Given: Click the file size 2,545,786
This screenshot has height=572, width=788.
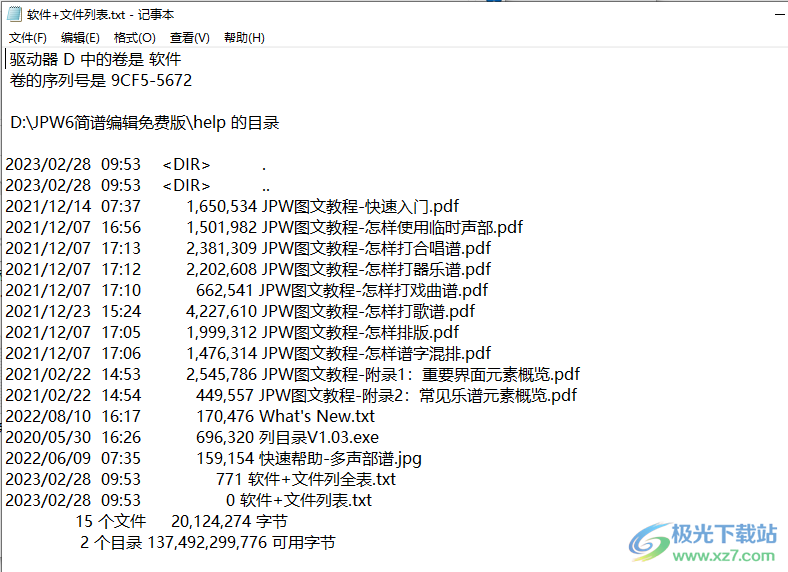Looking at the screenshot, I should (222, 375).
